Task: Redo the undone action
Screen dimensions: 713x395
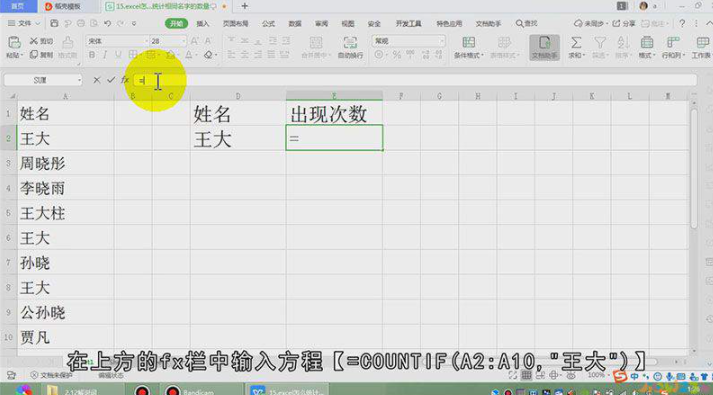Action: (121, 23)
